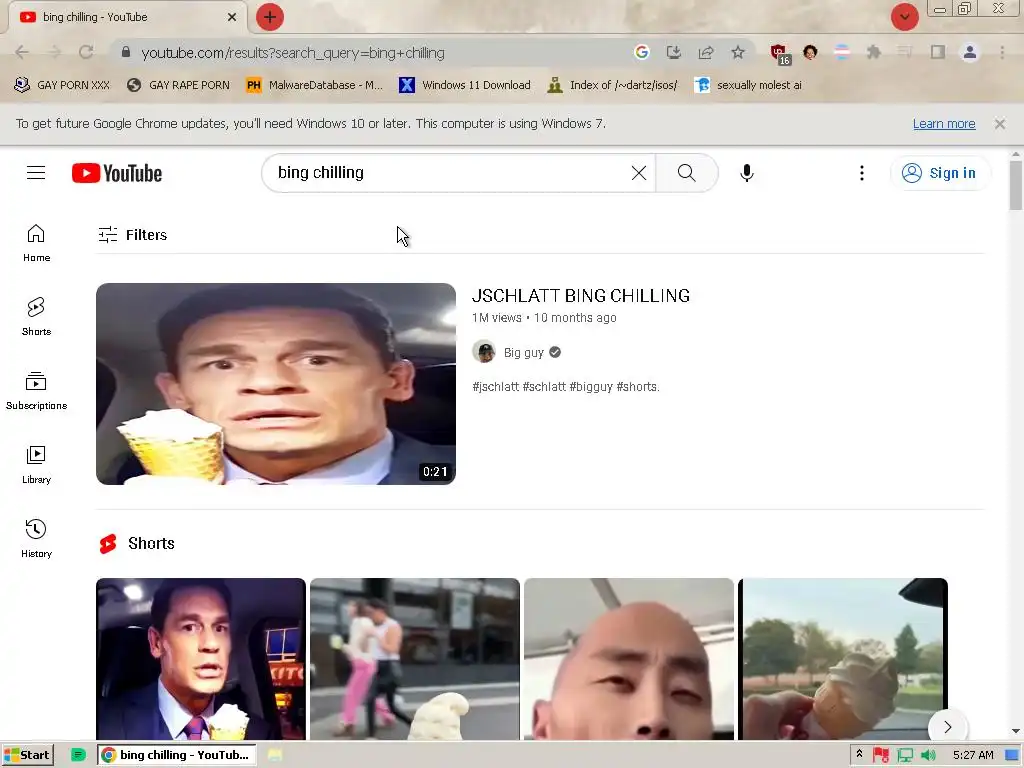Share this page using the share icon
The height and width of the screenshot is (768, 1024).
click(705, 52)
